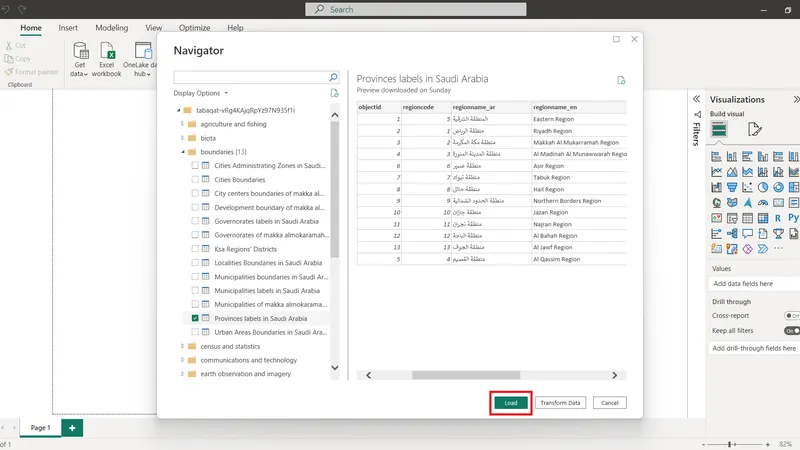Collapse the Visualizations pane with the chevron arrows
The width and height of the screenshot is (800, 450).
pos(795,100)
